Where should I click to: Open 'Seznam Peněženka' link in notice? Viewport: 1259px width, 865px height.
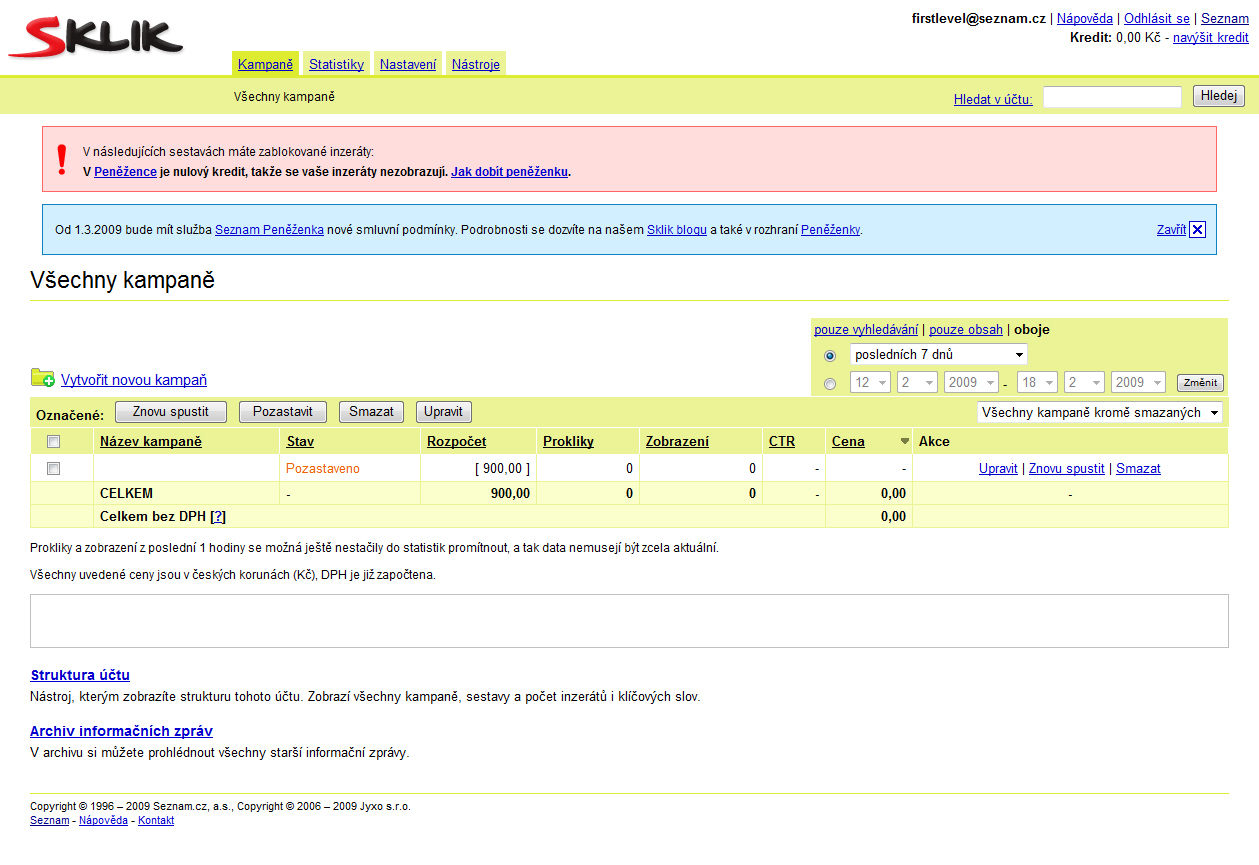(x=269, y=230)
